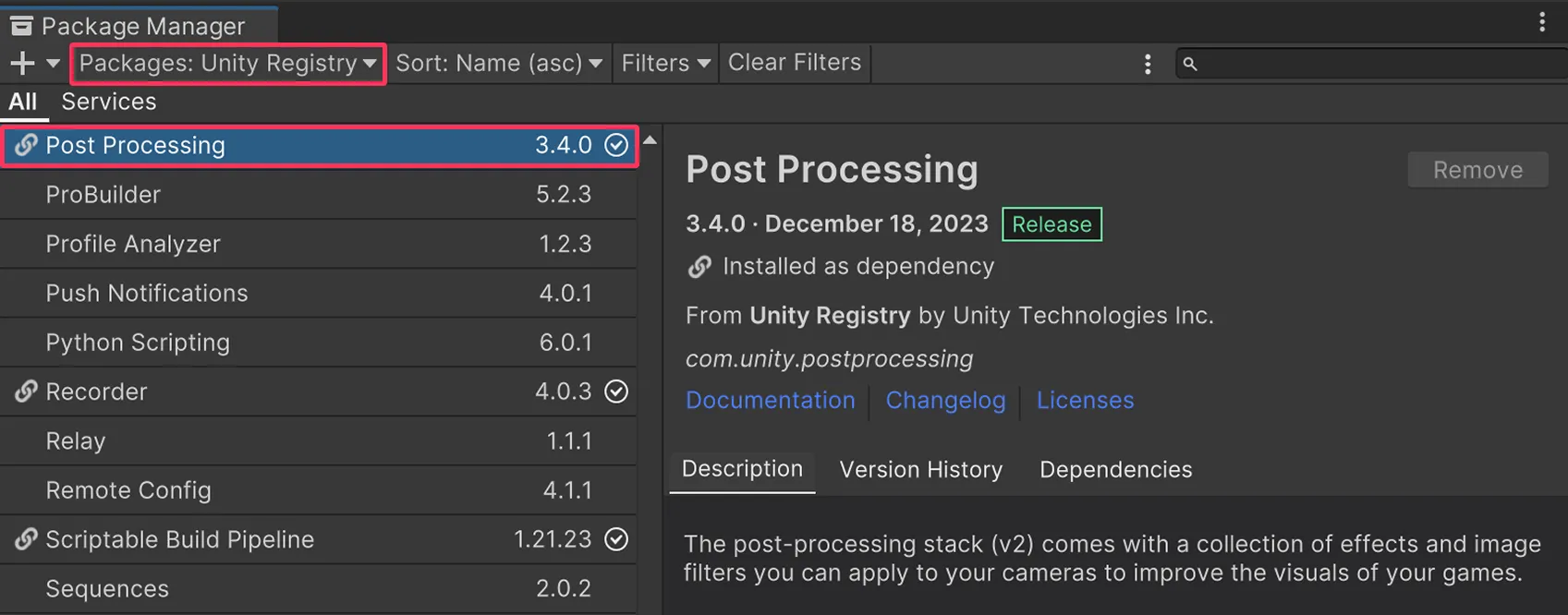Click the installed checkmark on Post Processing row
This screenshot has height=615, width=1568.
tap(616, 145)
